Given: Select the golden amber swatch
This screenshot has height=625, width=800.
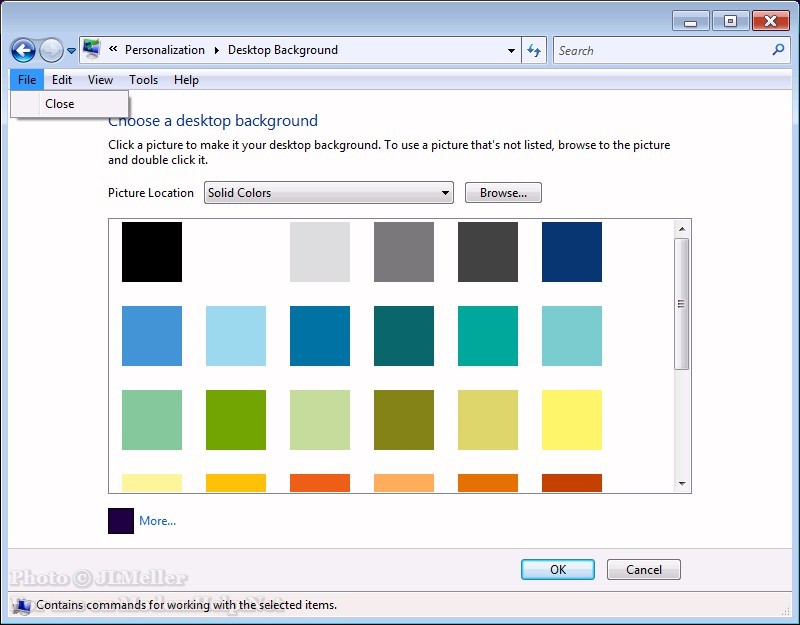Looking at the screenshot, I should 236,483.
